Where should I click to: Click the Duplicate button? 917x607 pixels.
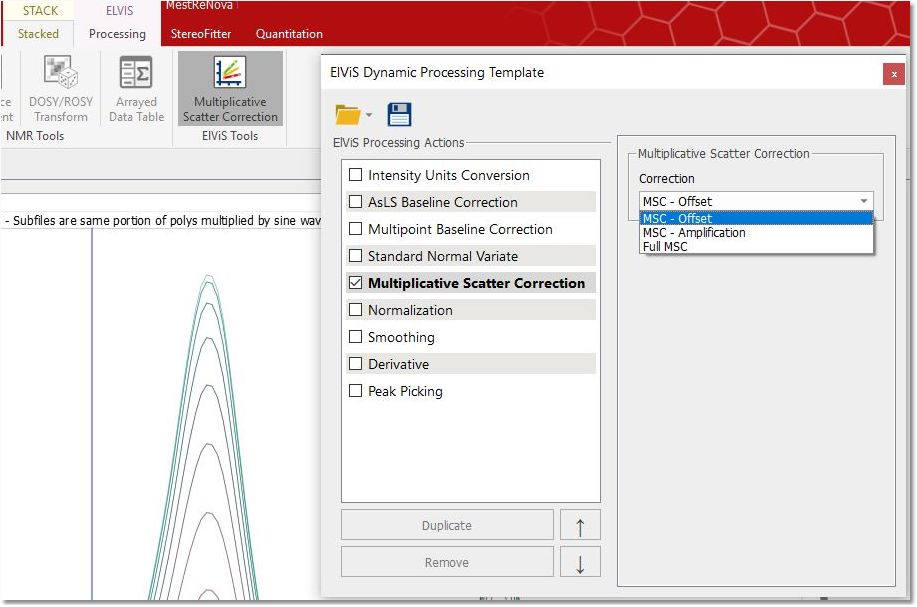tap(447, 525)
